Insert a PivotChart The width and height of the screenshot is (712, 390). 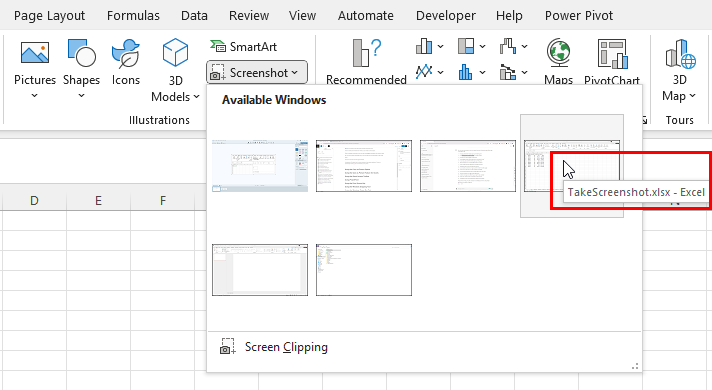tap(612, 62)
